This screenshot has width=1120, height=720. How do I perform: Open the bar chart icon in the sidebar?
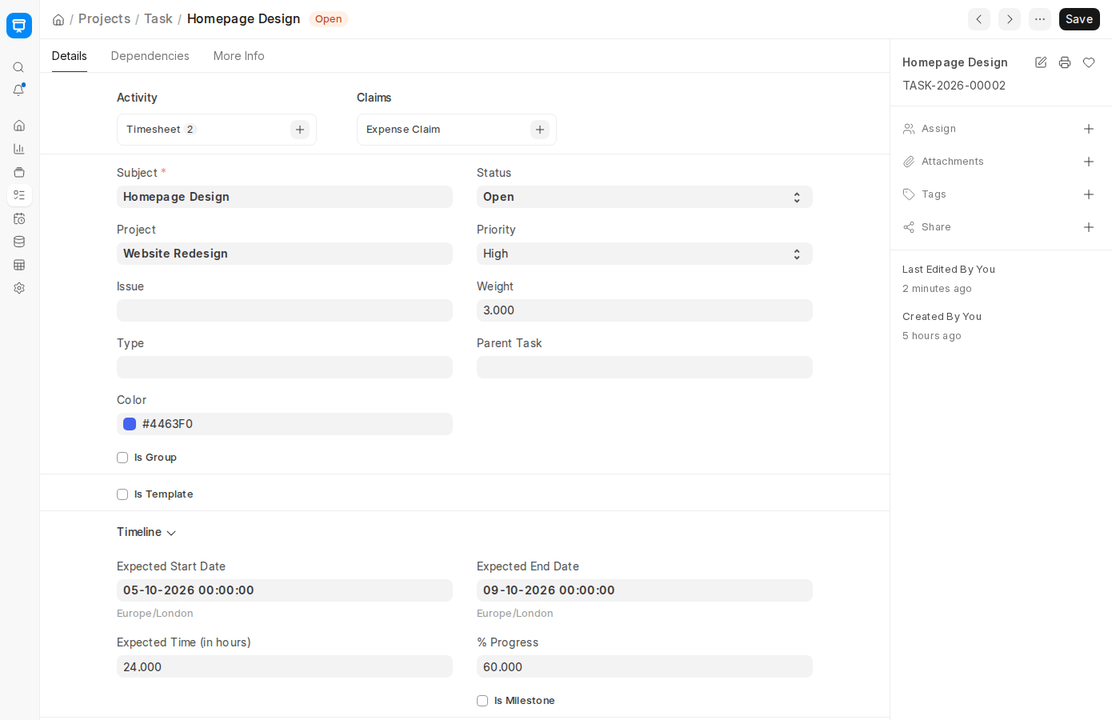(x=19, y=149)
